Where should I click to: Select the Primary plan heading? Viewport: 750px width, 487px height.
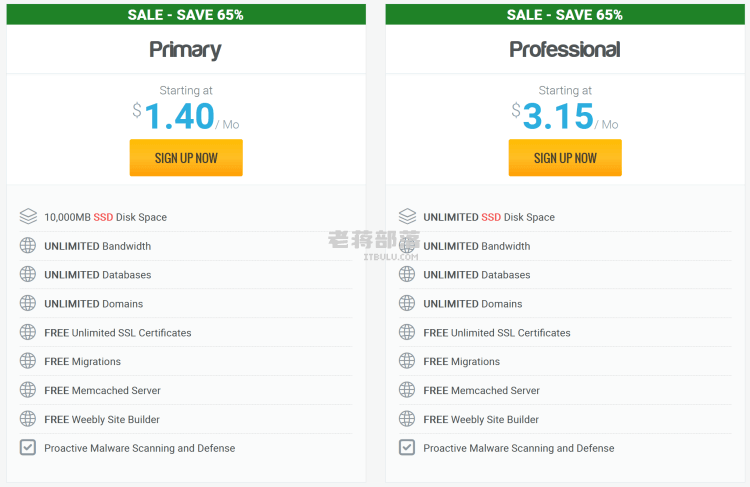click(x=186, y=50)
